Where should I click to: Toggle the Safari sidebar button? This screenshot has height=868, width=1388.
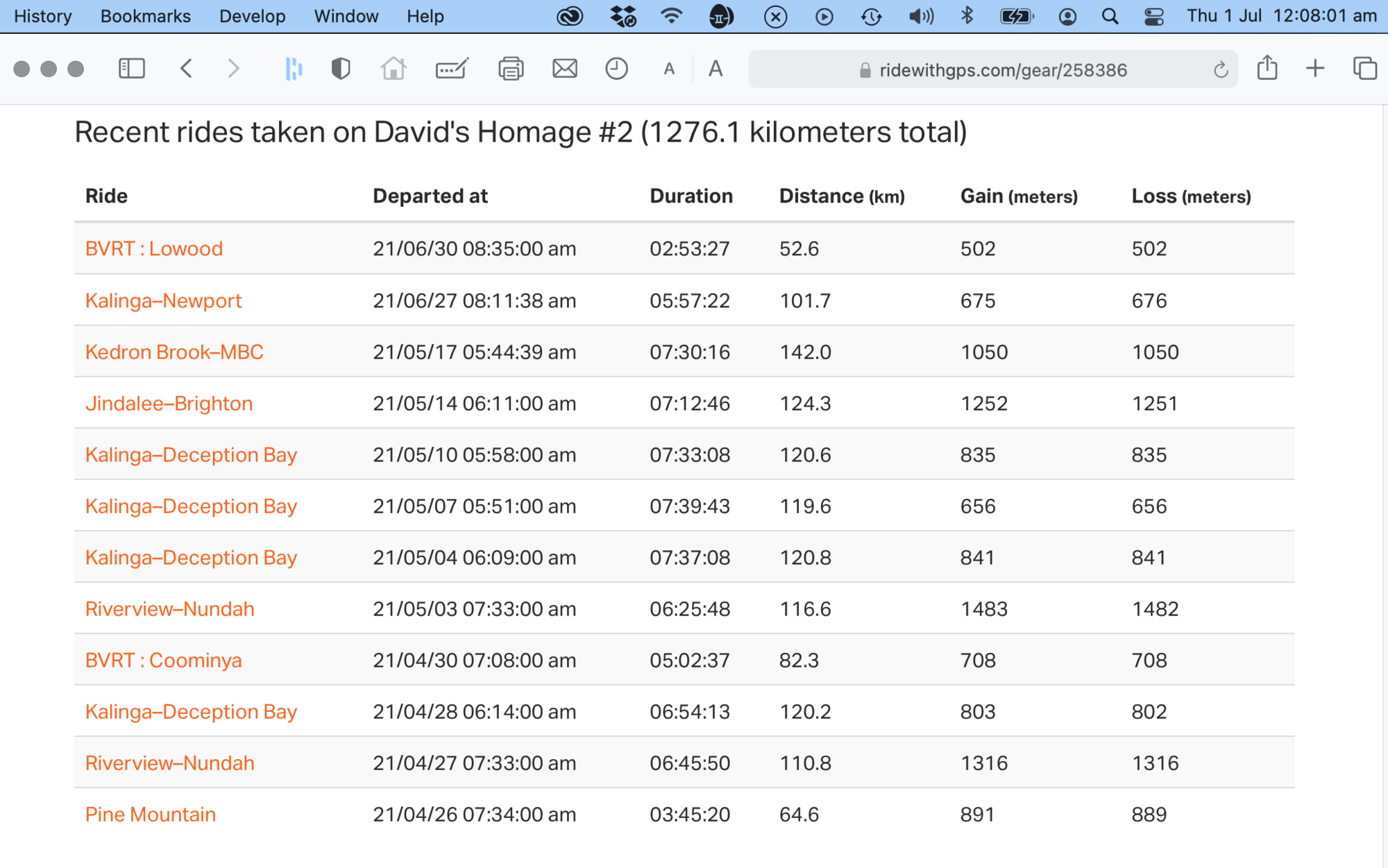click(131, 69)
